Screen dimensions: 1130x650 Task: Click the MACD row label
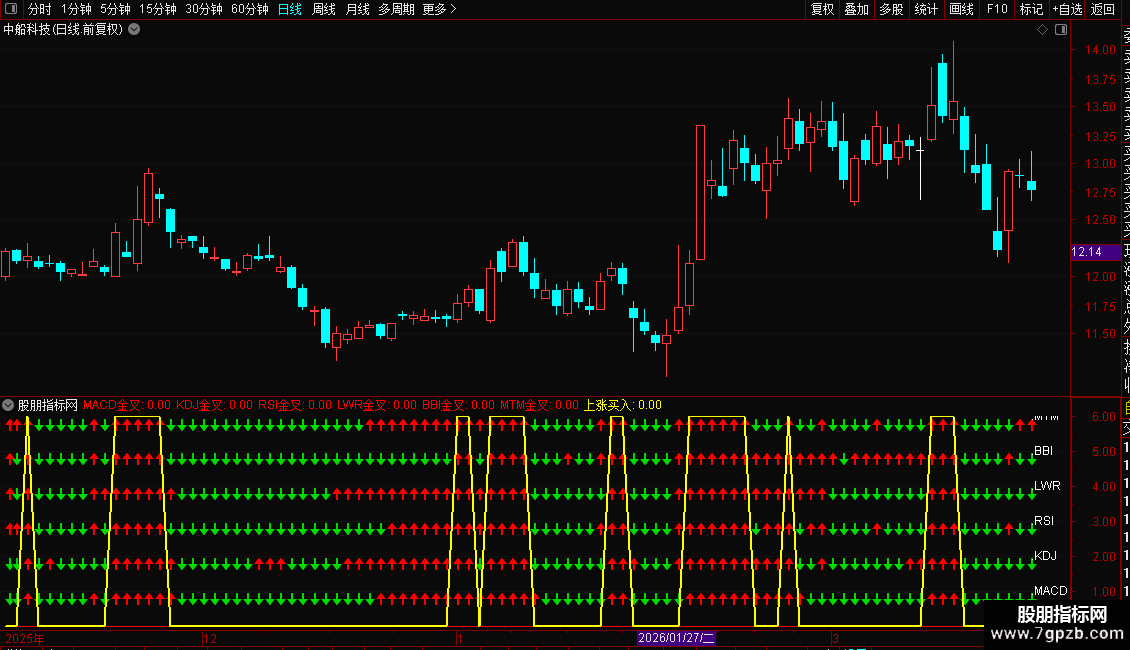pyautogui.click(x=1051, y=591)
